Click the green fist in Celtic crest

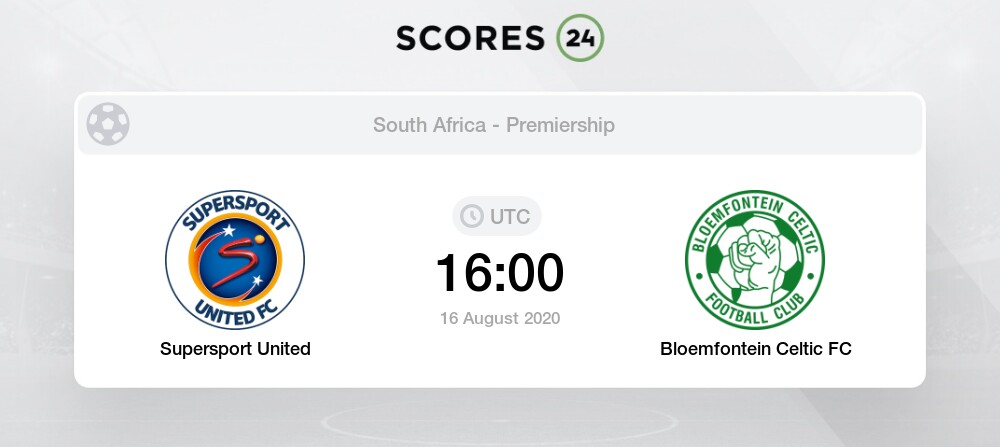[x=755, y=258]
